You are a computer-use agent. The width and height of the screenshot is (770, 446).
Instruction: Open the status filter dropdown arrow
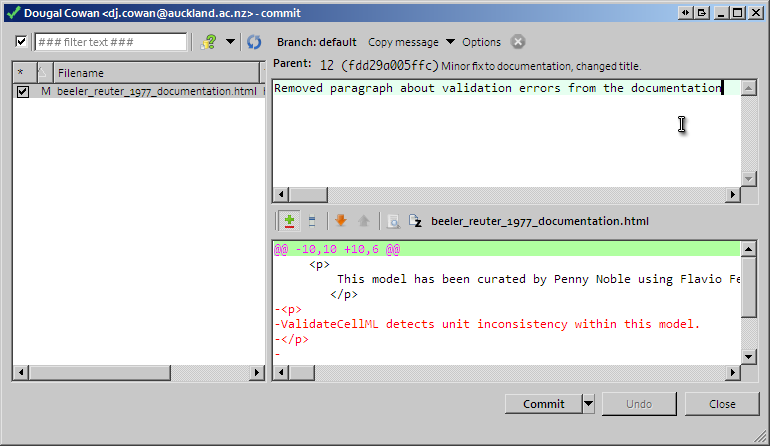click(x=230, y=42)
